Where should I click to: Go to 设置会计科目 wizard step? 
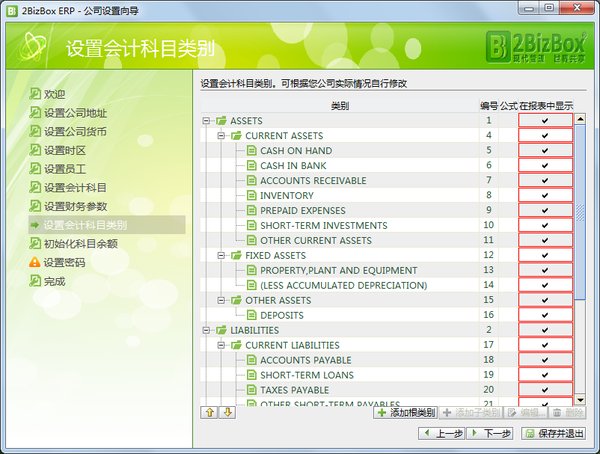coord(75,188)
